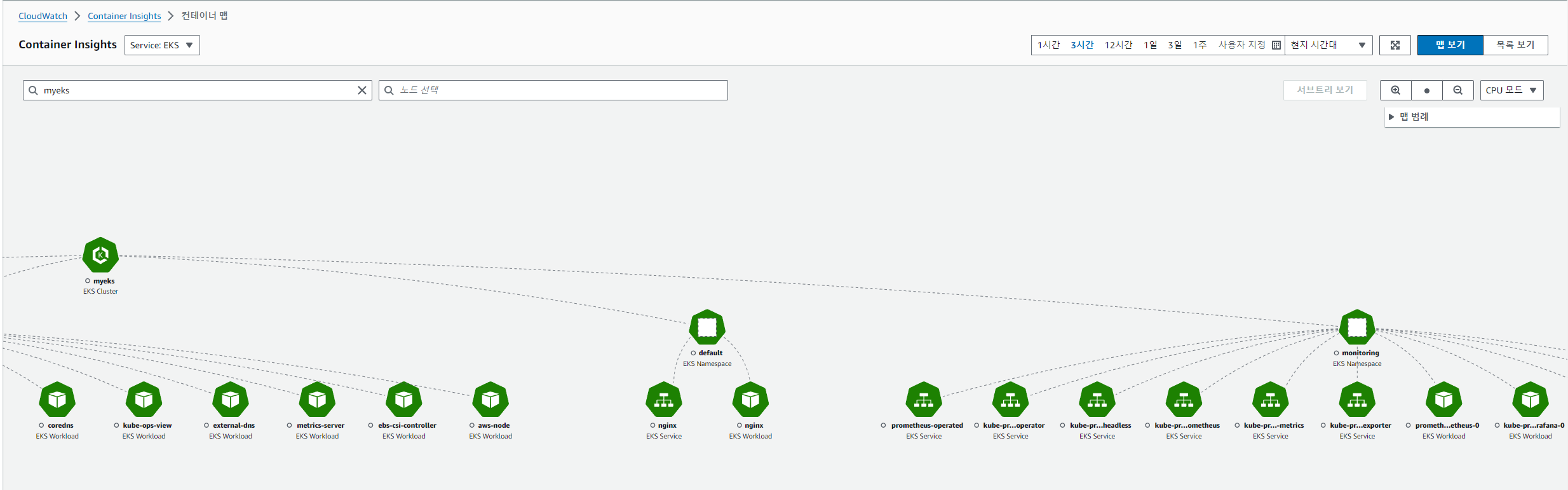Select the 3일 time range

pos(1175,45)
